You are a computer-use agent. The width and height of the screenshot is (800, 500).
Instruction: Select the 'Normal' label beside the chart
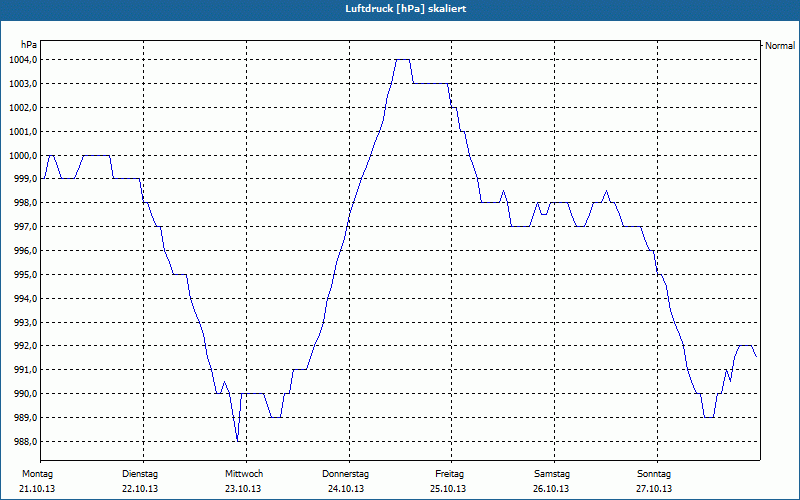[x=780, y=45]
